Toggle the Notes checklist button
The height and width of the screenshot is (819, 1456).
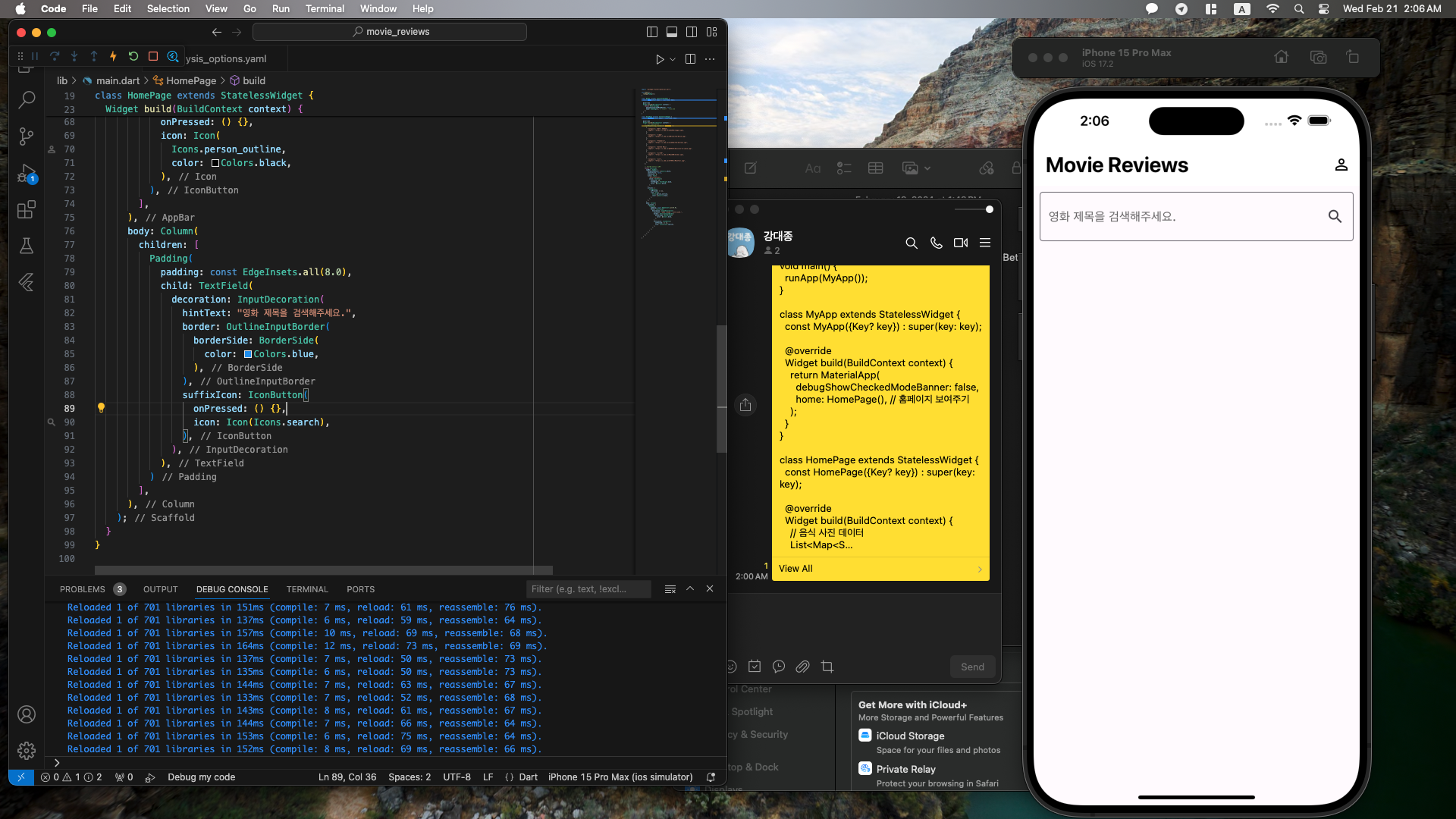coord(844,168)
